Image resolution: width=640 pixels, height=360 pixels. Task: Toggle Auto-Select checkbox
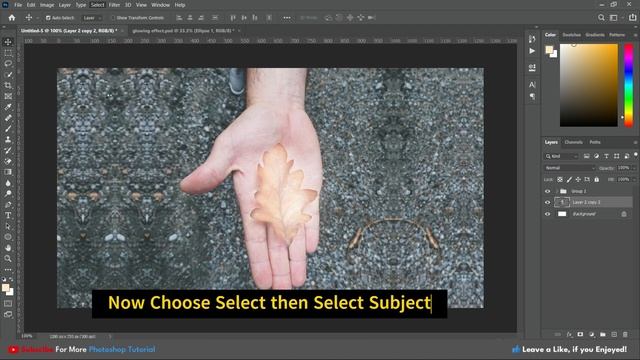(x=48, y=18)
